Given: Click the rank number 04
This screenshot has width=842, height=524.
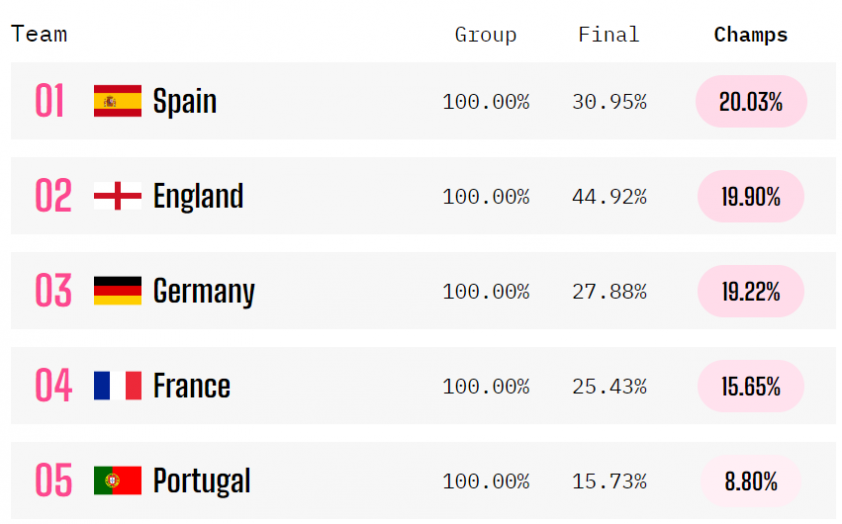Looking at the screenshot, I should [x=54, y=386].
